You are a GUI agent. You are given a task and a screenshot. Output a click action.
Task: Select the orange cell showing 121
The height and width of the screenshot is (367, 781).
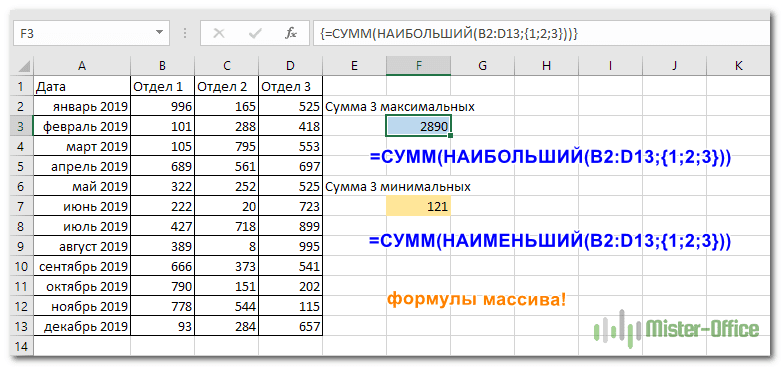[418, 206]
